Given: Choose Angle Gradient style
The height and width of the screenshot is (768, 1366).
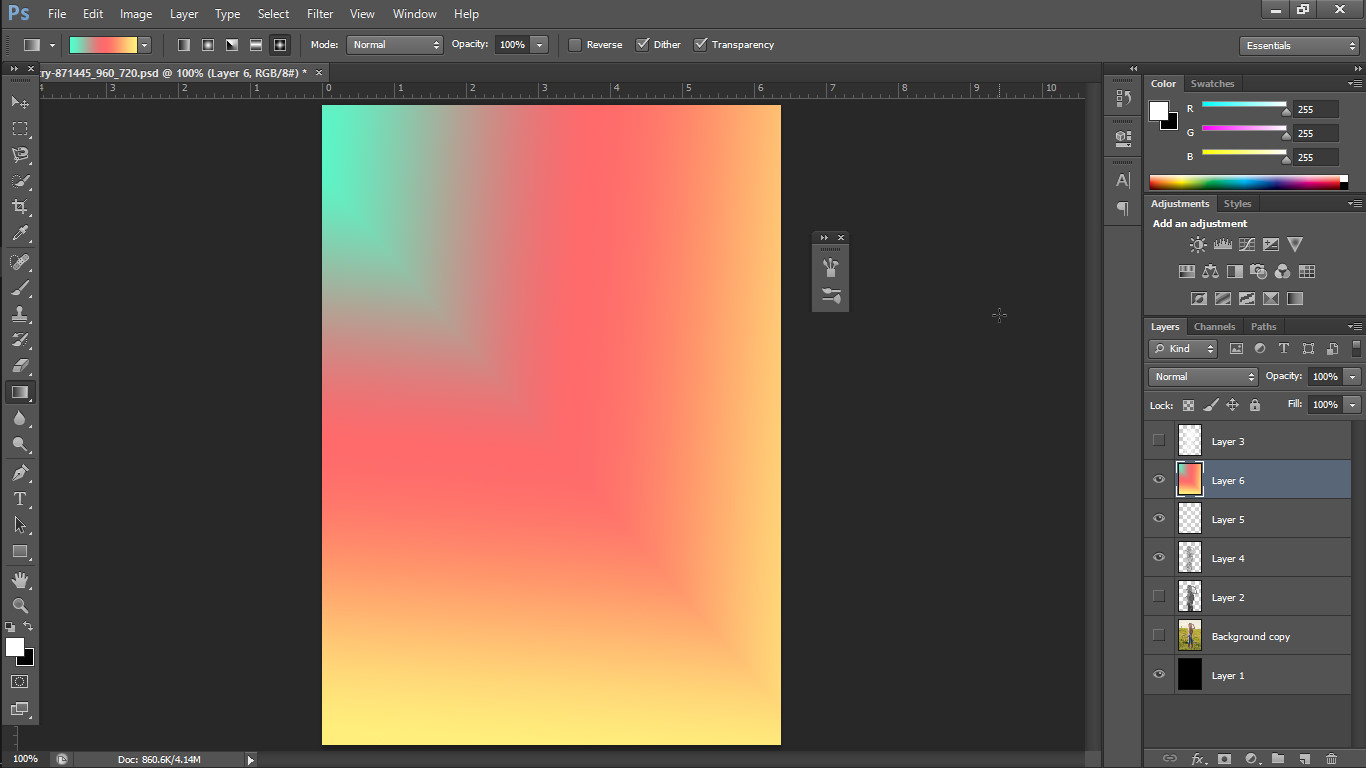Looking at the screenshot, I should [x=232, y=45].
